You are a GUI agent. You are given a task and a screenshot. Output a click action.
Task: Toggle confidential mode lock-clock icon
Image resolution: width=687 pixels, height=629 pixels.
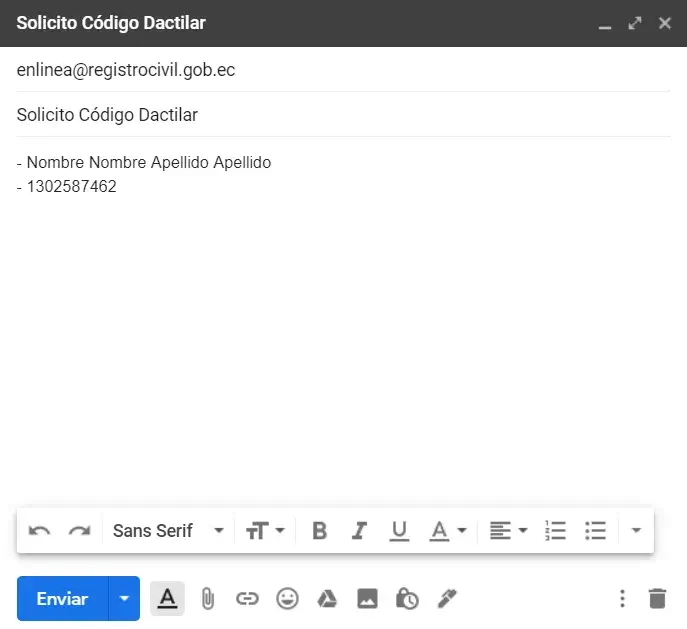(x=407, y=599)
